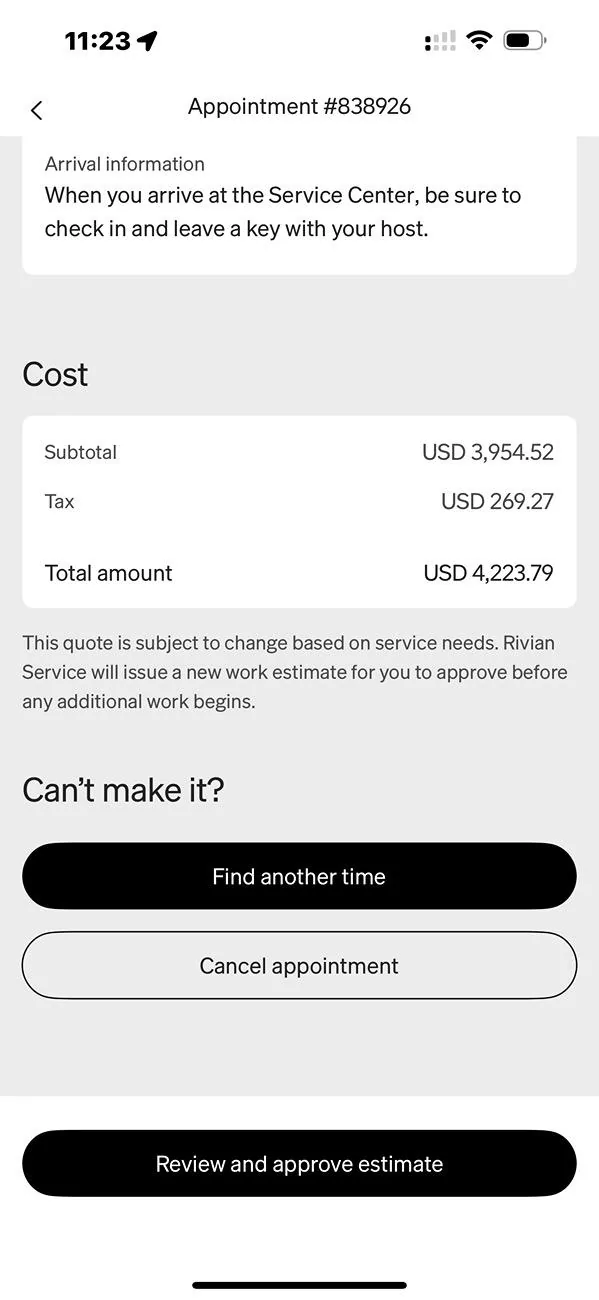The image size is (599, 1300).
Task: Tap the Arrival information label
Action: point(124,164)
